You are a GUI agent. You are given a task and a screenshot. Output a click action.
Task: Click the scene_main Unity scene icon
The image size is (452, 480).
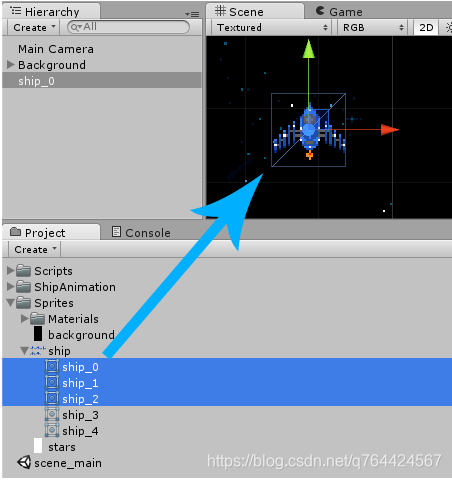click(x=24, y=462)
